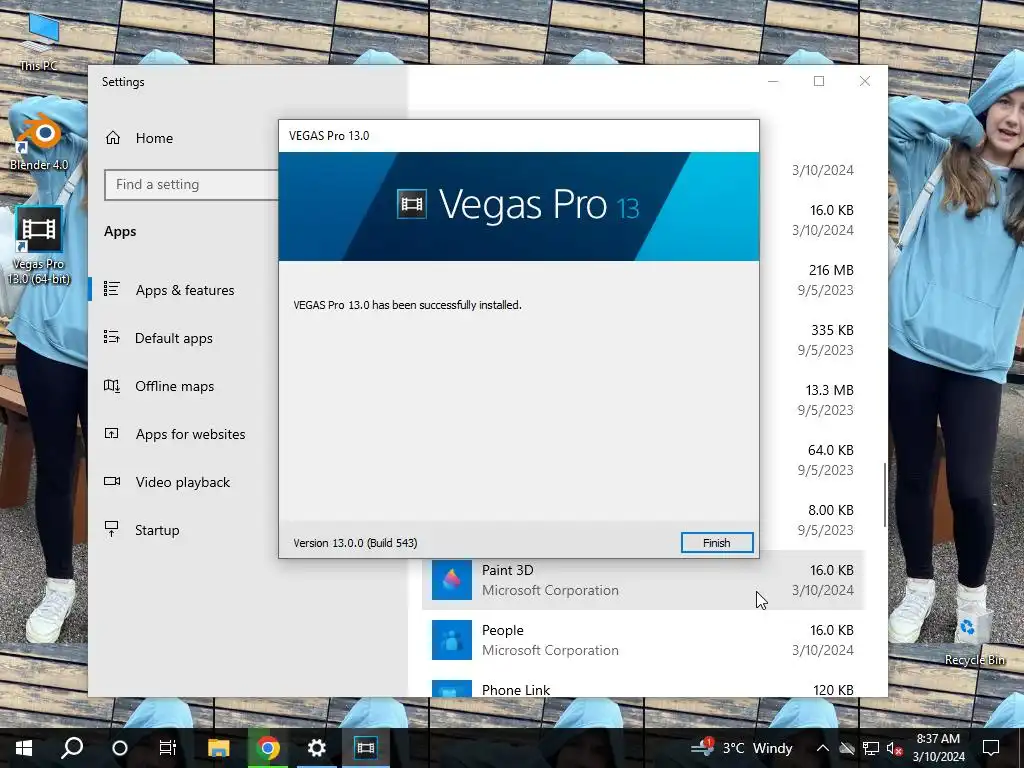Open the notification center icon
This screenshot has width=1024, height=768.
click(991, 748)
